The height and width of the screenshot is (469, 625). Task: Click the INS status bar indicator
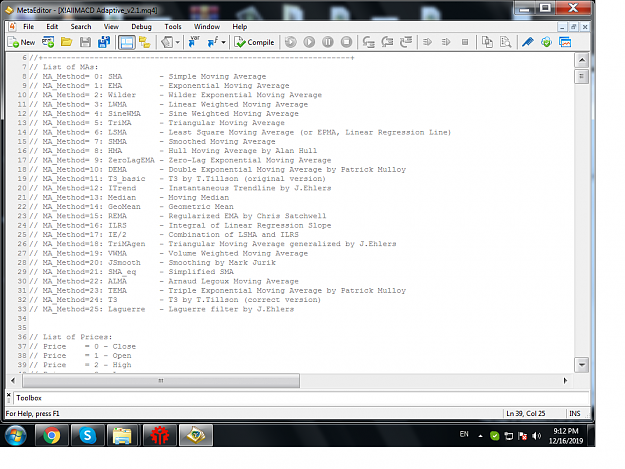pyautogui.click(x=575, y=414)
